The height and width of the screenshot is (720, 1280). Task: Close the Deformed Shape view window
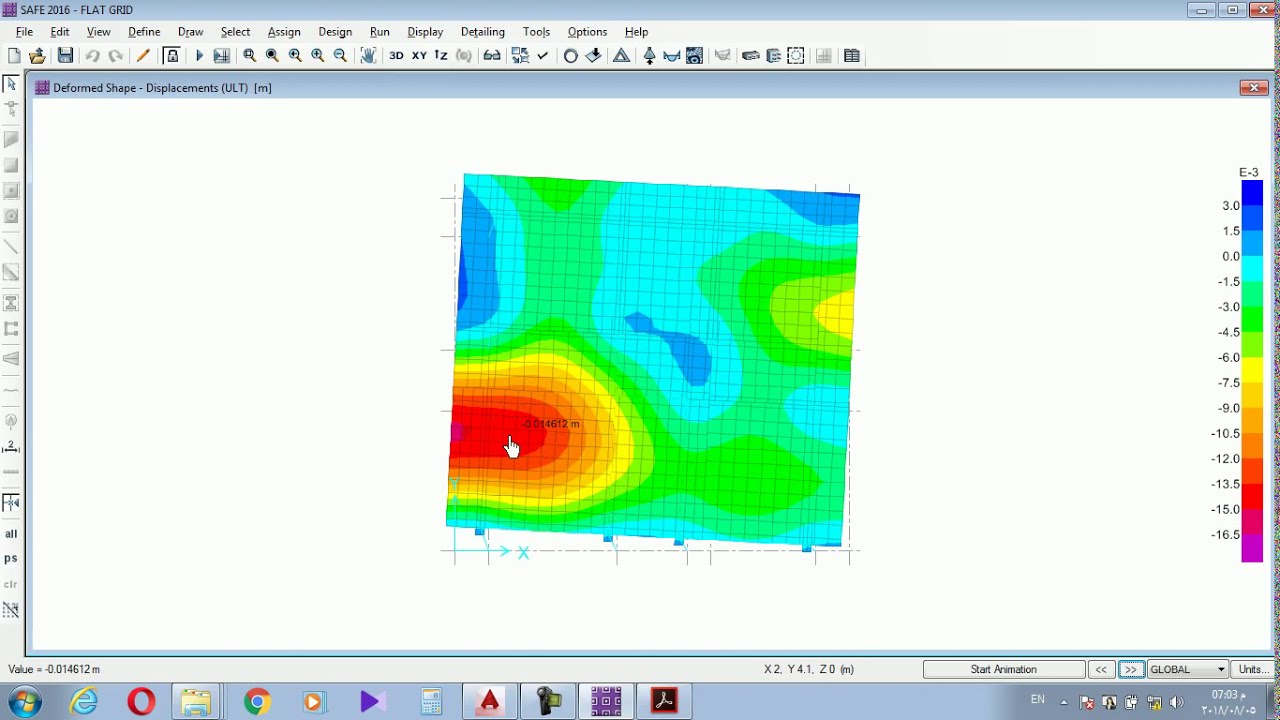click(1254, 88)
